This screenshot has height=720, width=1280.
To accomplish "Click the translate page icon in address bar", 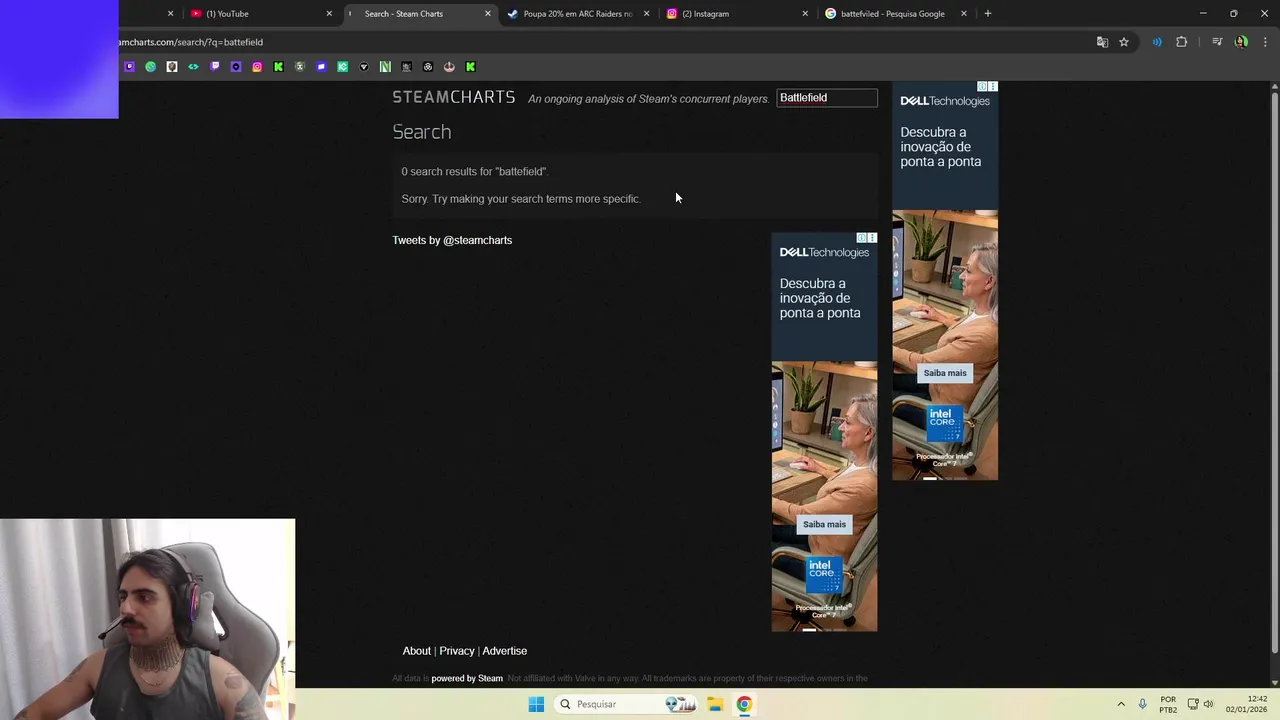I will [1102, 42].
